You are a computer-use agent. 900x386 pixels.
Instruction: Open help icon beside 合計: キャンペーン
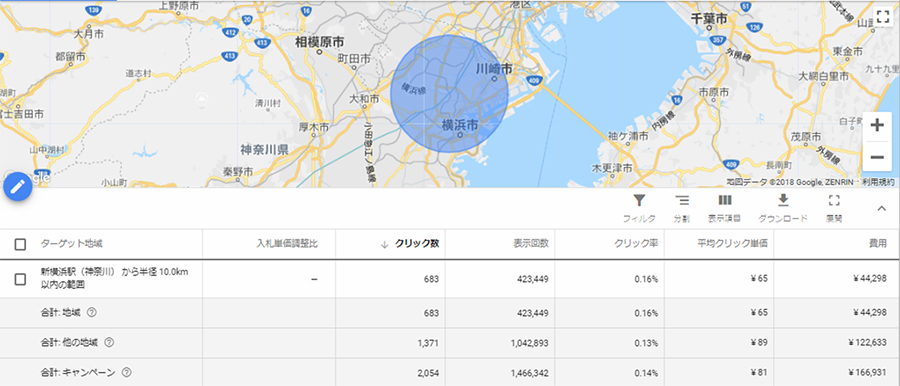point(127,372)
